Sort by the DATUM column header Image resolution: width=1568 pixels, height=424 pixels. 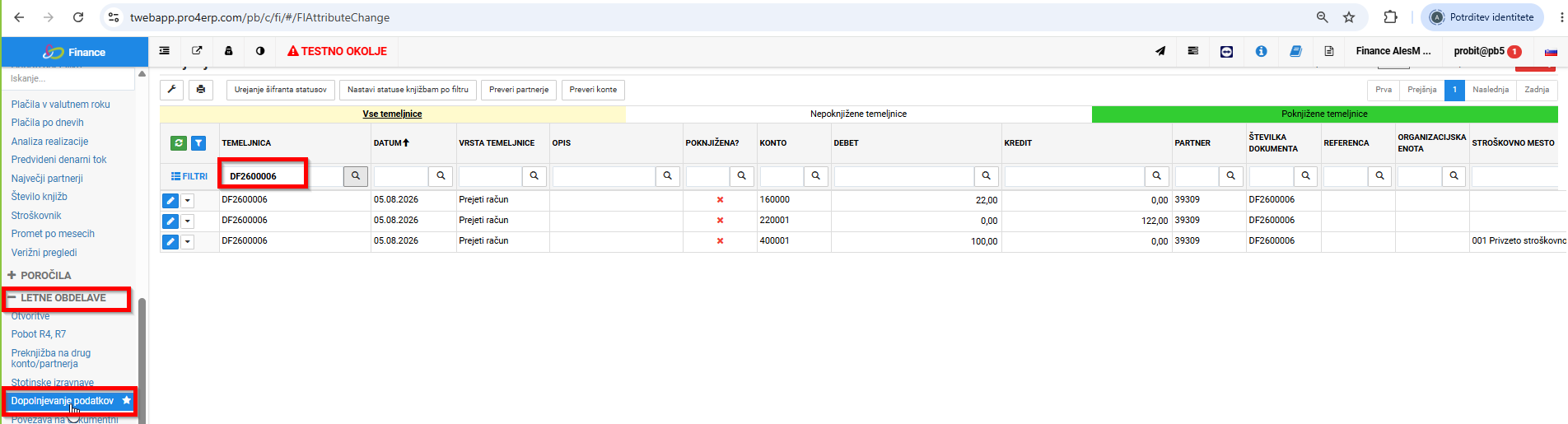tap(391, 143)
